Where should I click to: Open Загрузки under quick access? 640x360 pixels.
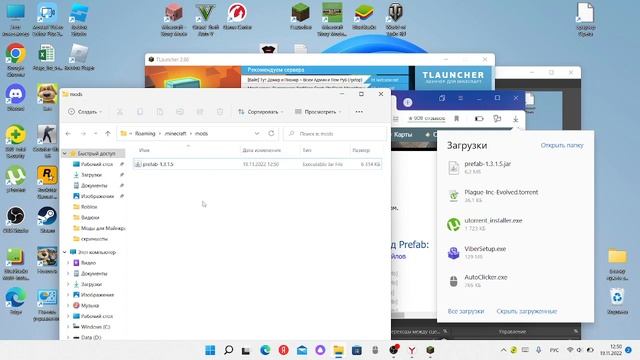tap(91, 175)
